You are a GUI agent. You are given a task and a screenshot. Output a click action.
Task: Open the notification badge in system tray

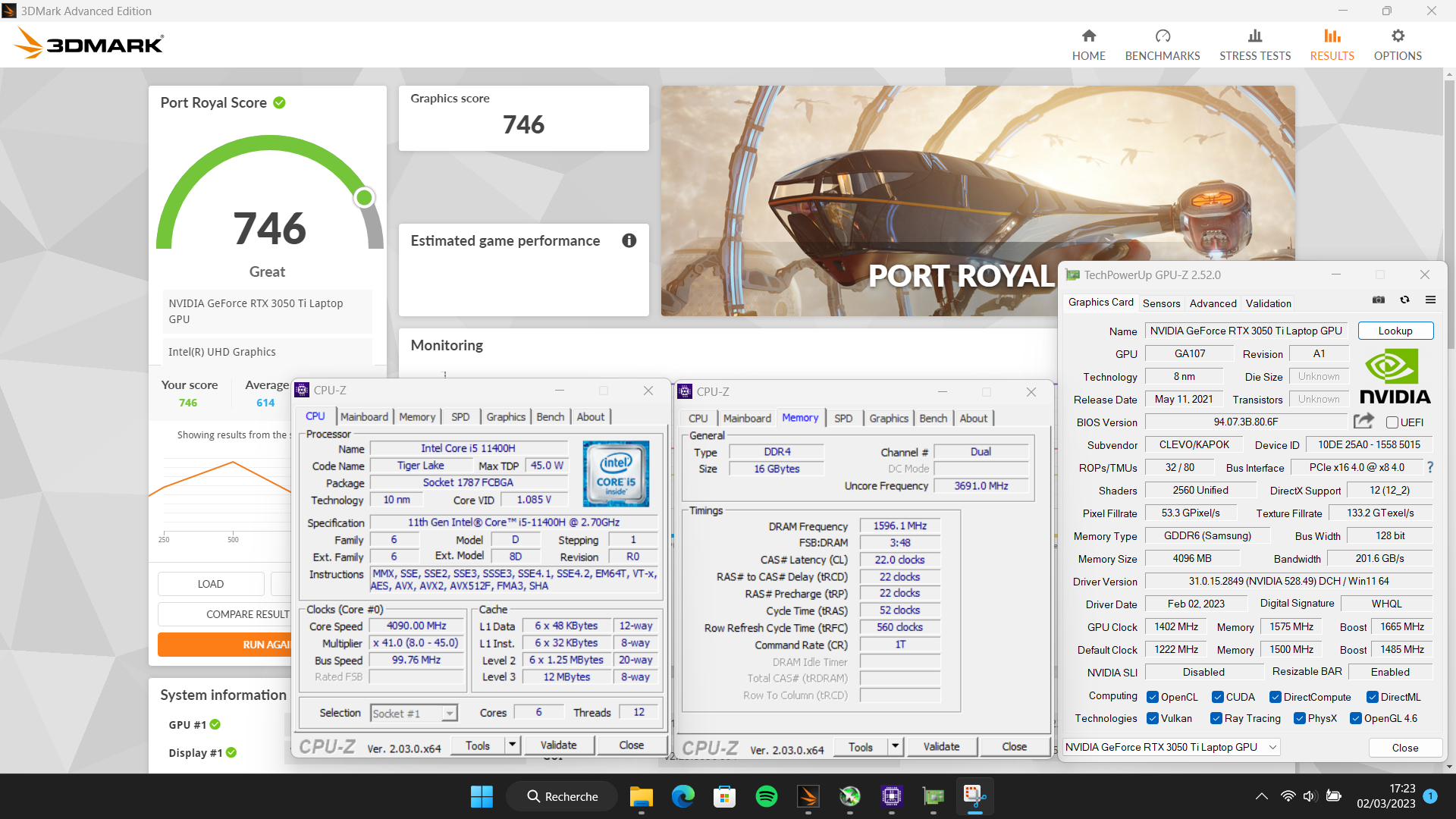1430,796
